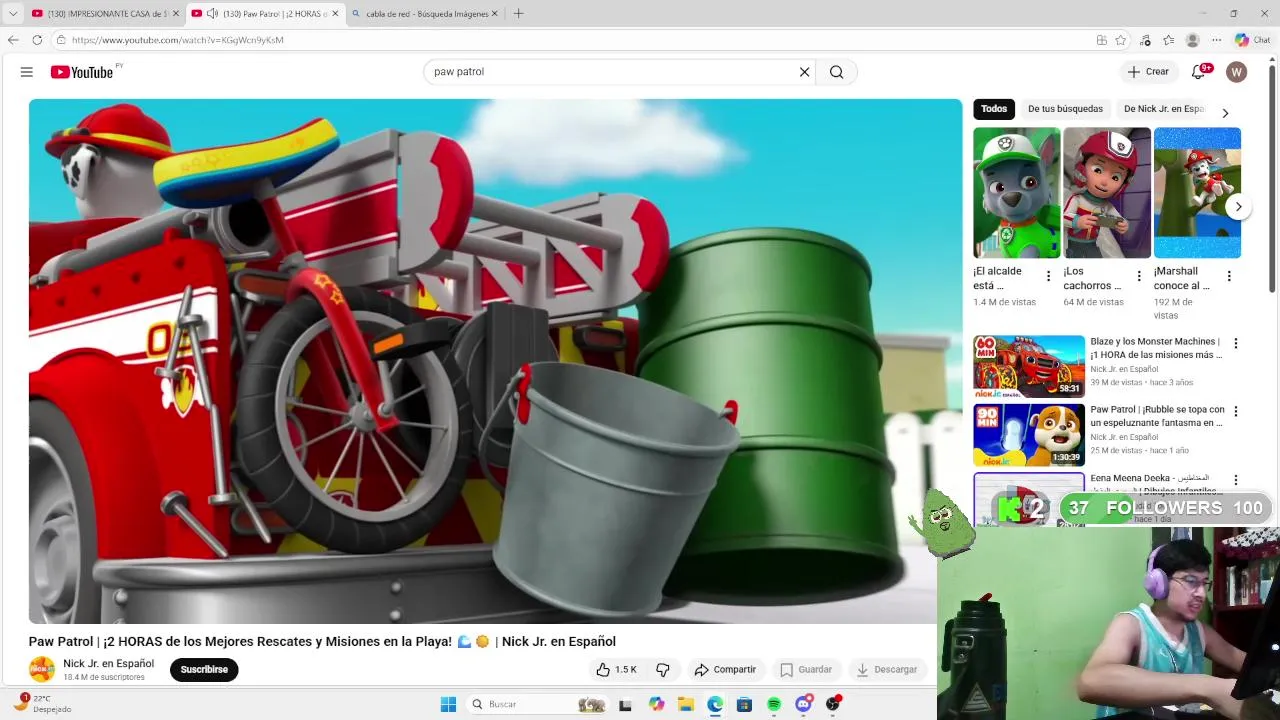This screenshot has height=720, width=1280.
Task: Open options for '¡Los cachorros' Short
Action: pyautogui.click(x=1138, y=276)
